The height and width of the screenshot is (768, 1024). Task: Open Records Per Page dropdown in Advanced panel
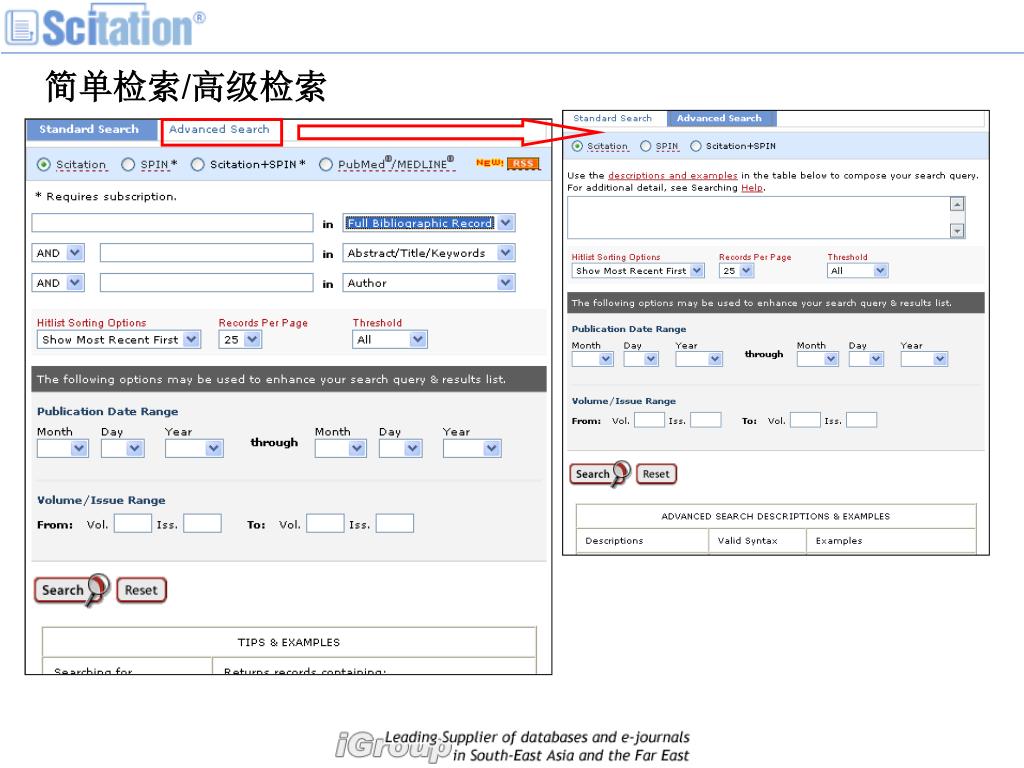(737, 270)
